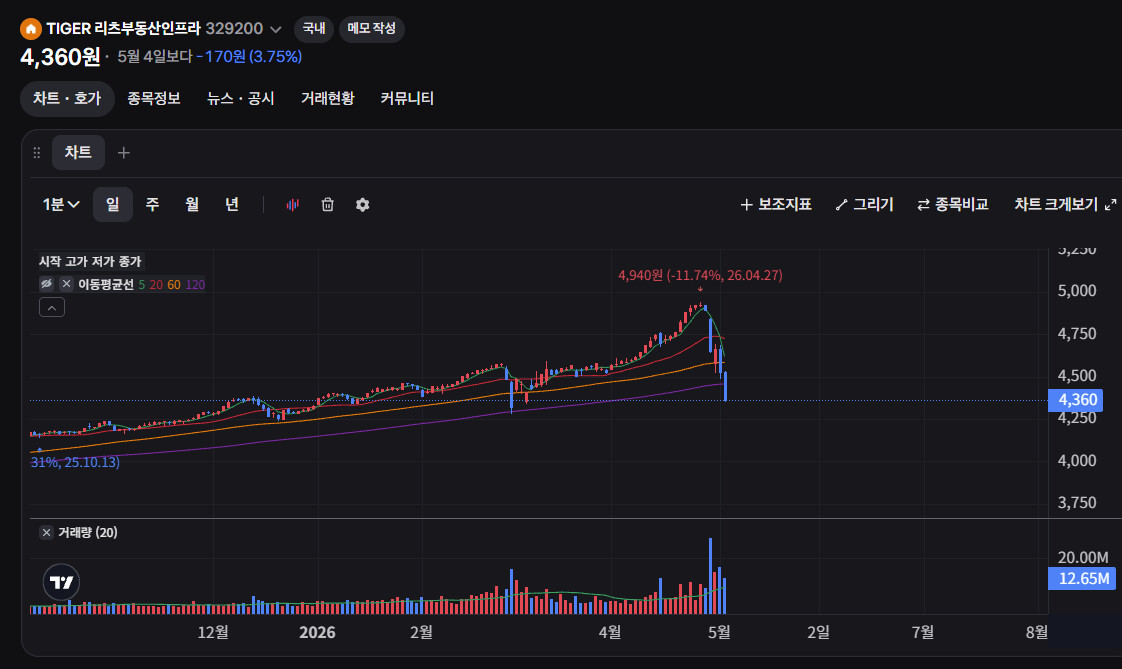The height and width of the screenshot is (669, 1122).
Task: Open the 그리기 drawing tool
Action: pyautogui.click(x=864, y=205)
